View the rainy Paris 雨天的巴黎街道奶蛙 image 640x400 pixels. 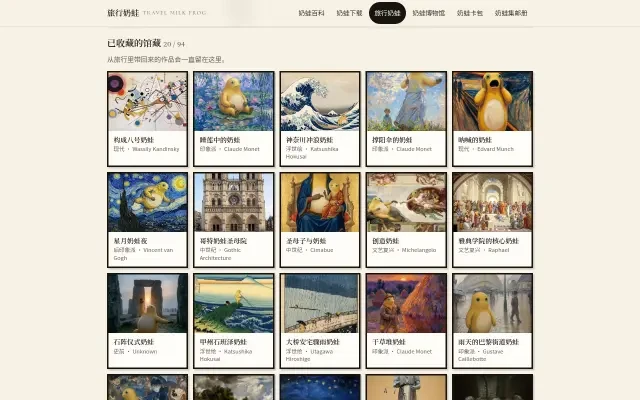coord(493,304)
